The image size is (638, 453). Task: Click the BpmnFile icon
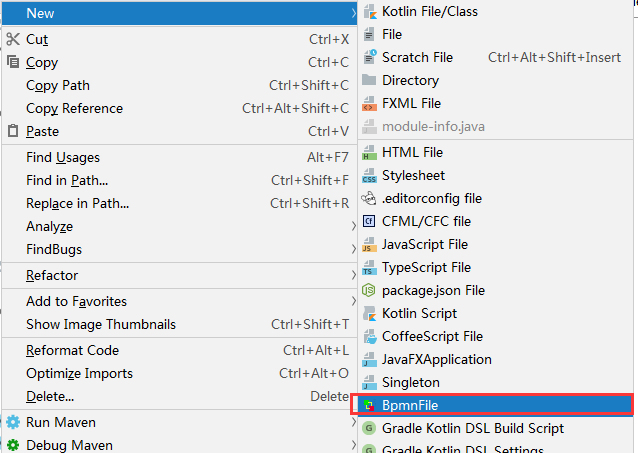pyautogui.click(x=369, y=405)
